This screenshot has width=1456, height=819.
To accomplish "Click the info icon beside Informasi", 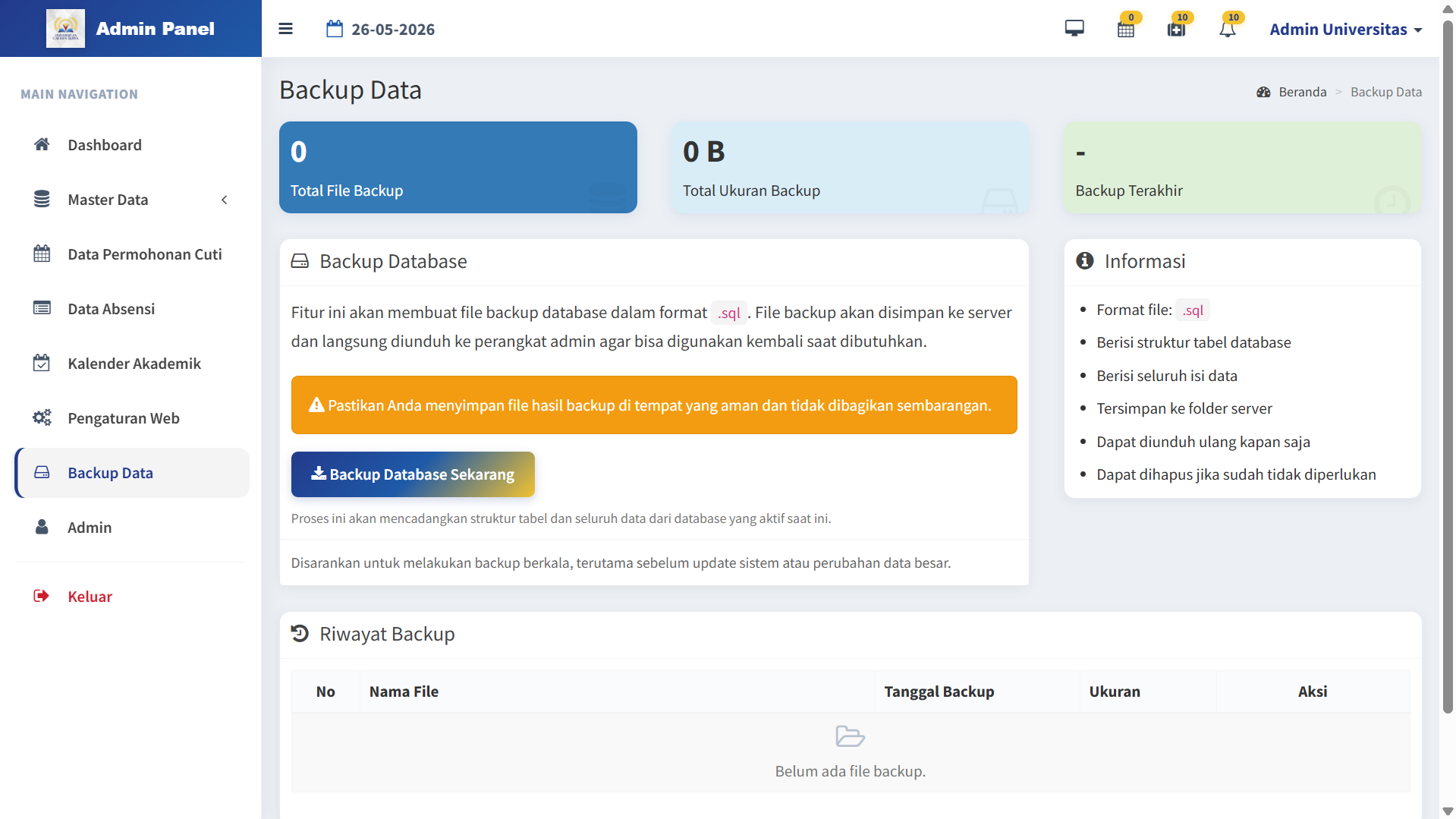I will (1085, 260).
